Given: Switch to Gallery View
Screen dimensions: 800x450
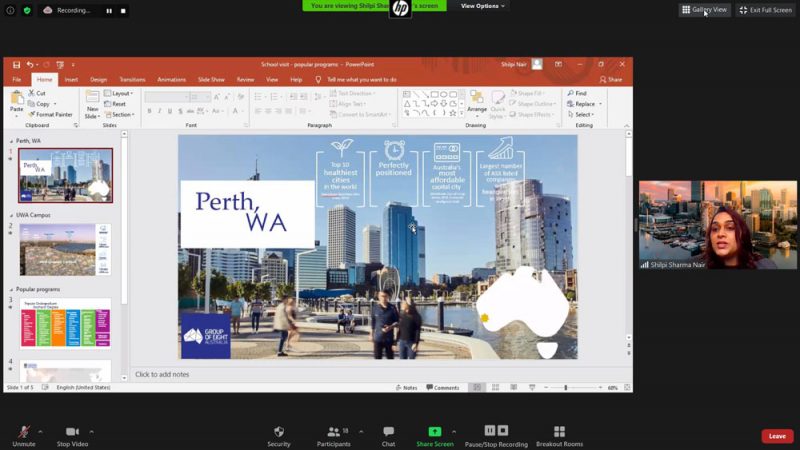Looking at the screenshot, I should [705, 10].
